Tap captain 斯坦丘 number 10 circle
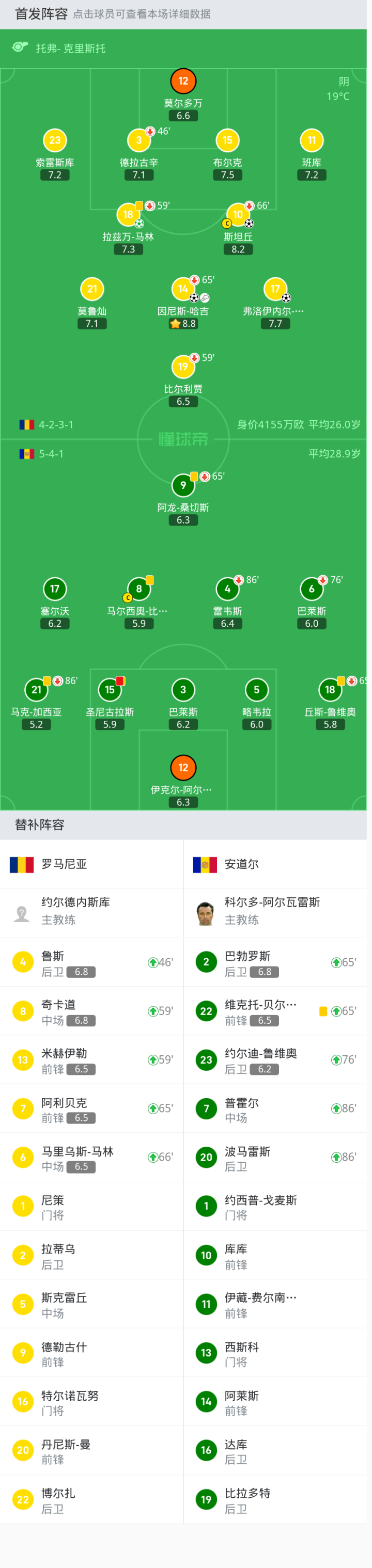This screenshot has height=1568, width=372. click(x=238, y=214)
